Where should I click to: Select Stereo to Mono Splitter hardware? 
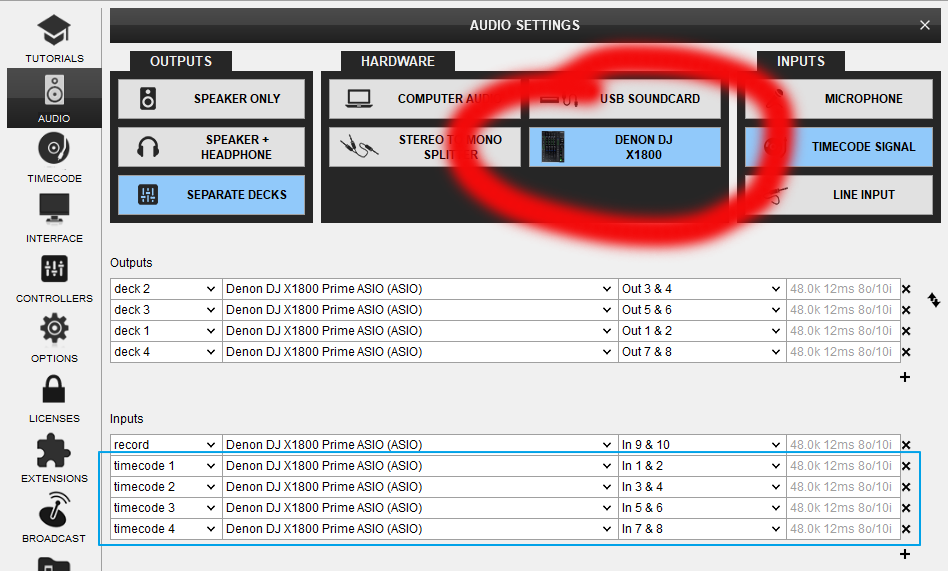pyautogui.click(x=424, y=147)
